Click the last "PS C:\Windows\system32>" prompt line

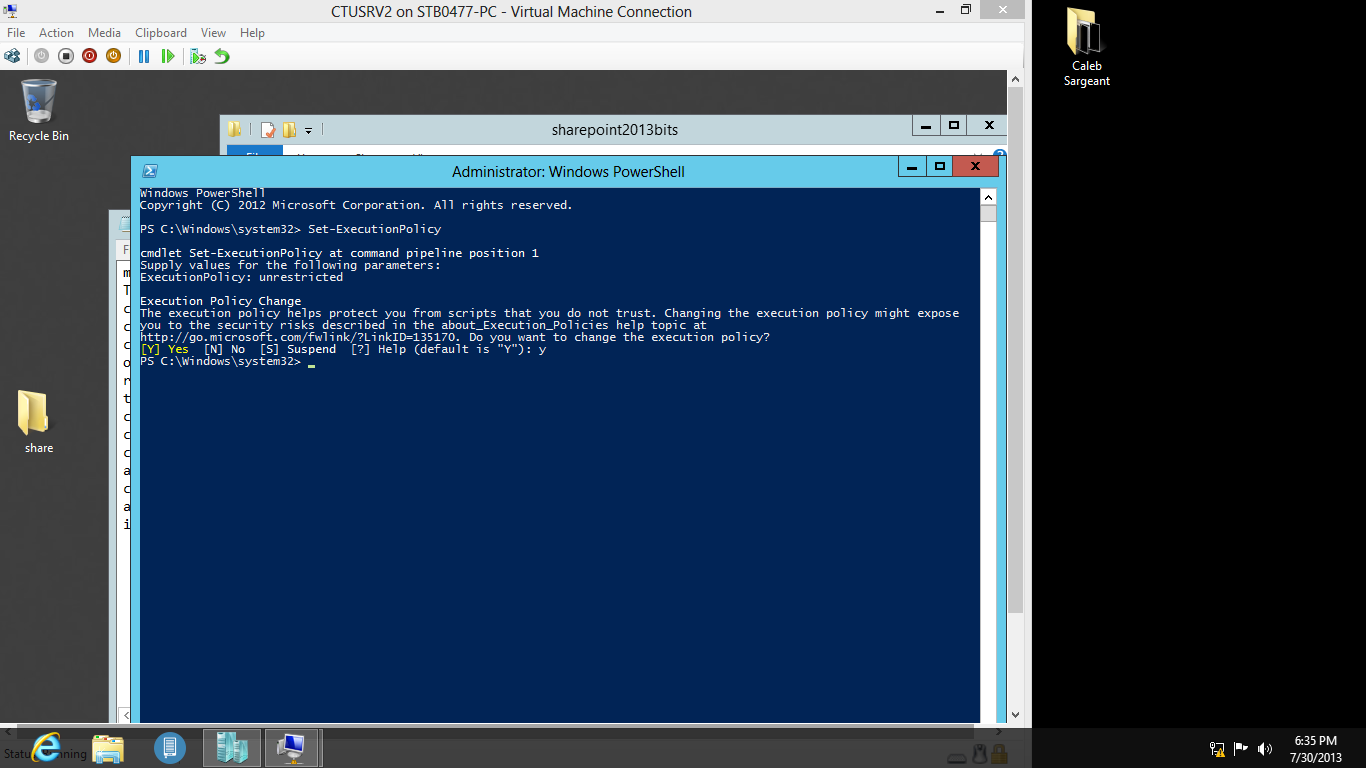220,361
